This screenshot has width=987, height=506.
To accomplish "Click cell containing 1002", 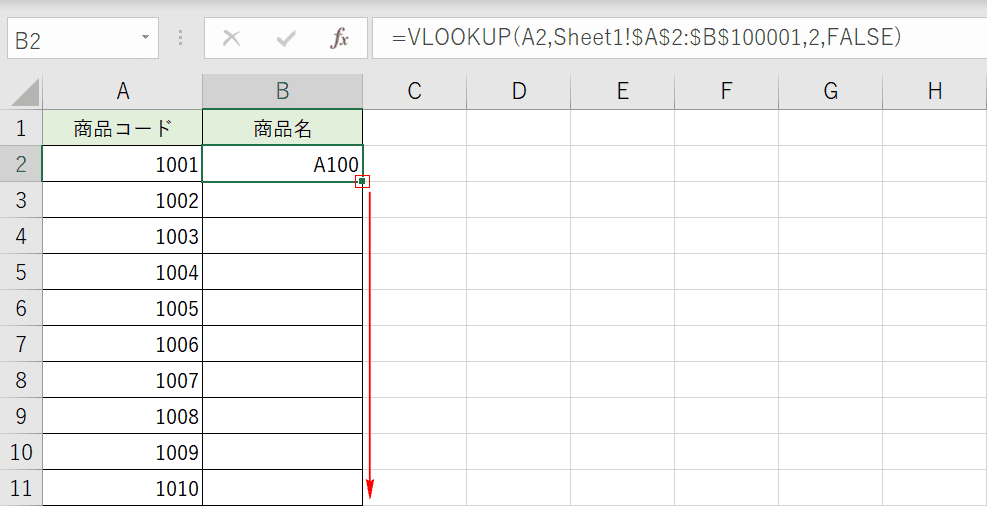I will point(123,200).
